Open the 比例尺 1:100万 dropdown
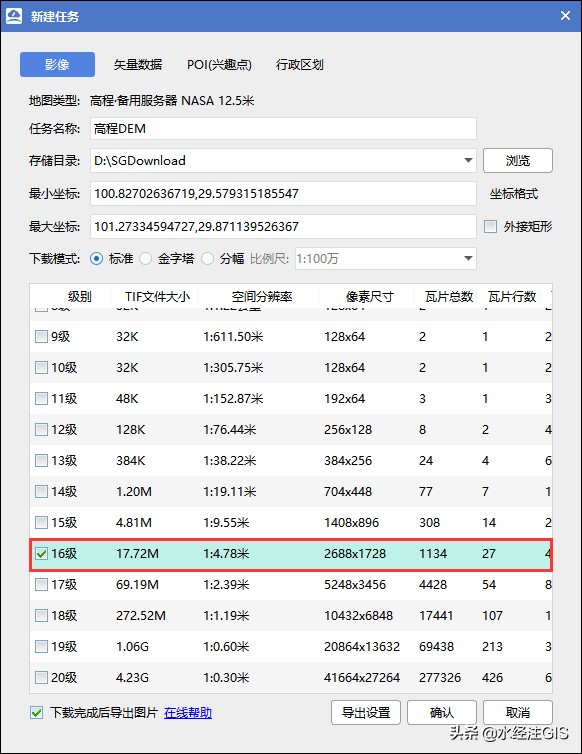This screenshot has width=582, height=754. pos(468,259)
